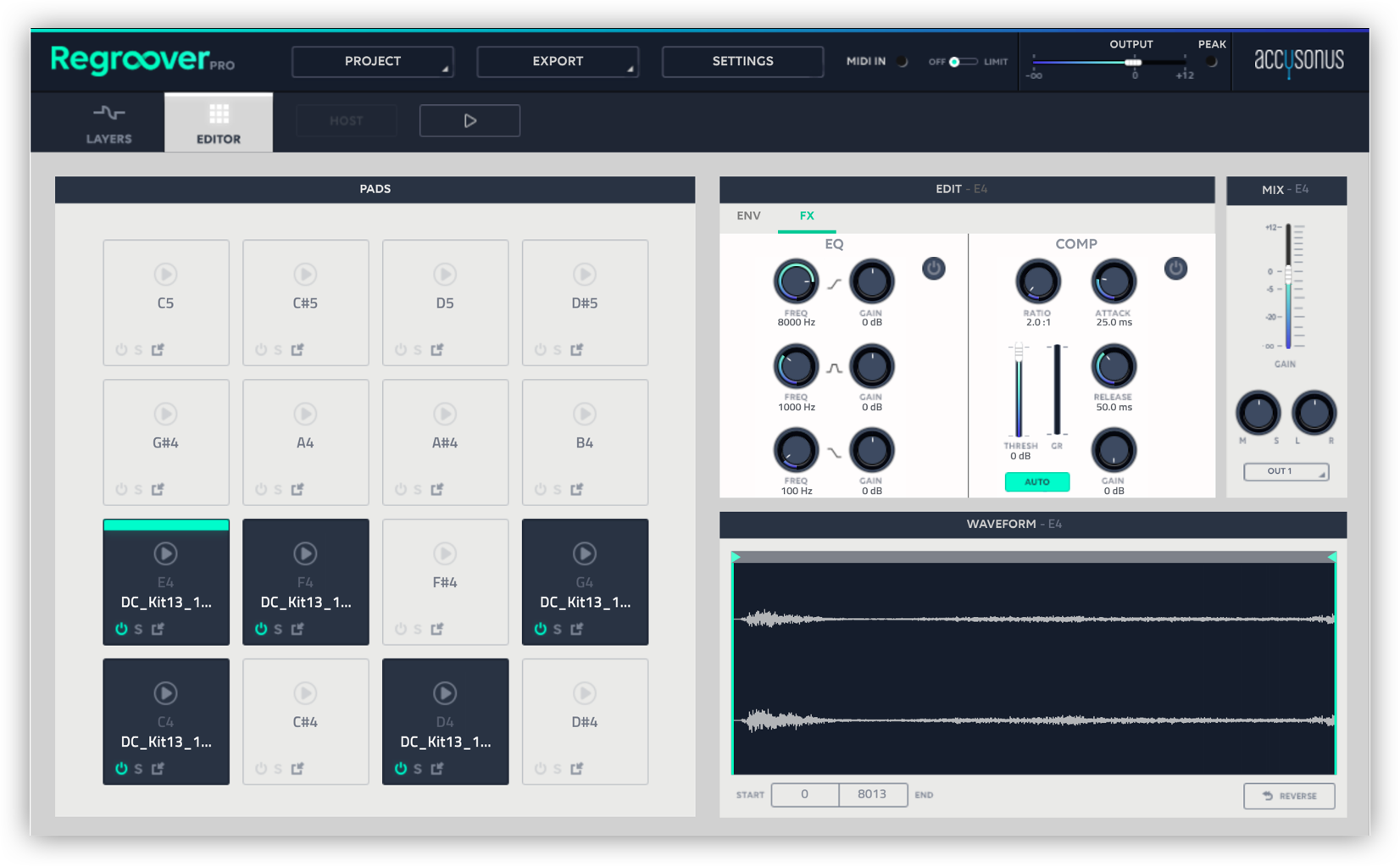Click the D#5 pad play icon

coord(584,275)
